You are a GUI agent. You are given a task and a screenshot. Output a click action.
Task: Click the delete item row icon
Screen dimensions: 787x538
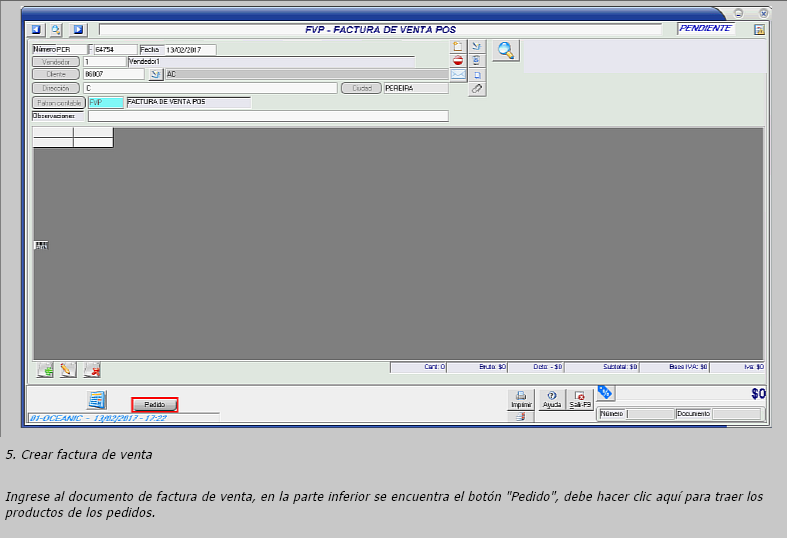point(92,369)
